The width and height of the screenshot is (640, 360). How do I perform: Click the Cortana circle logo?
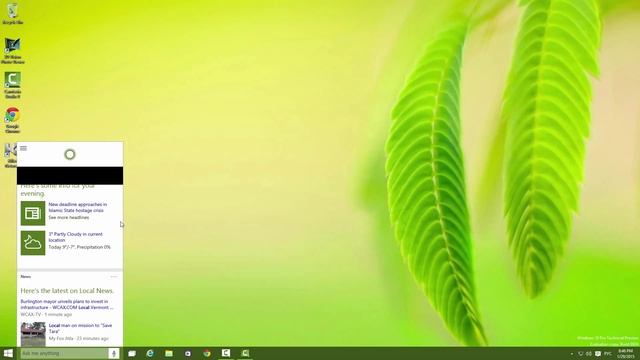tap(70, 154)
